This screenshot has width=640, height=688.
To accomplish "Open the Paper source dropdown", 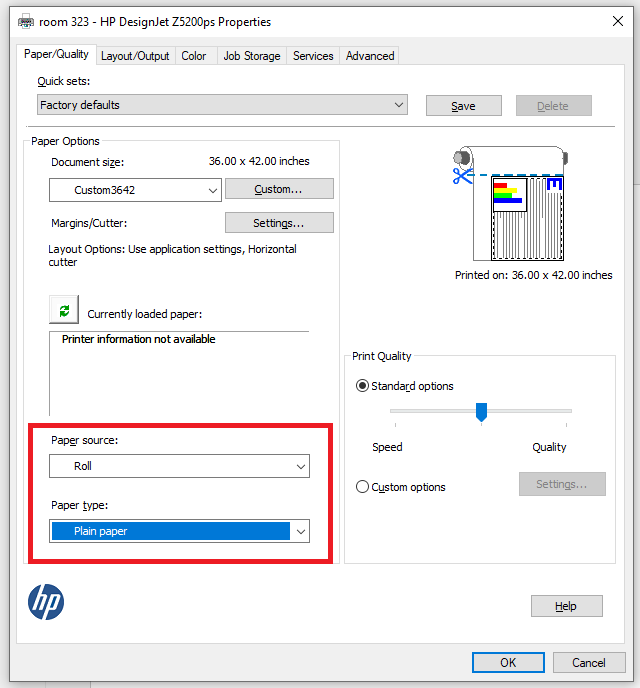I will (179, 466).
